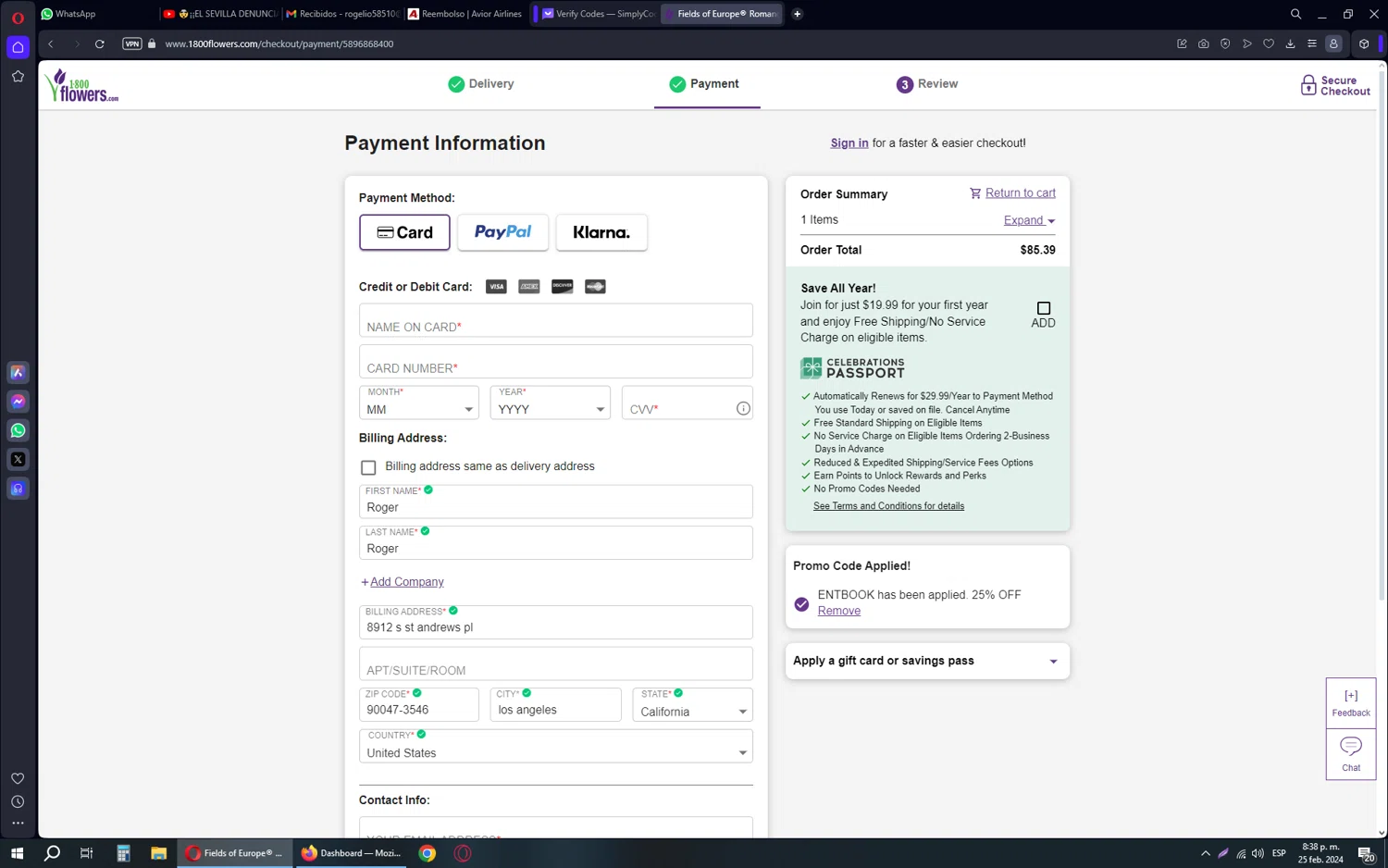The height and width of the screenshot is (868, 1388).
Task: Open the YEAR dropdown
Action: pyautogui.click(x=551, y=403)
